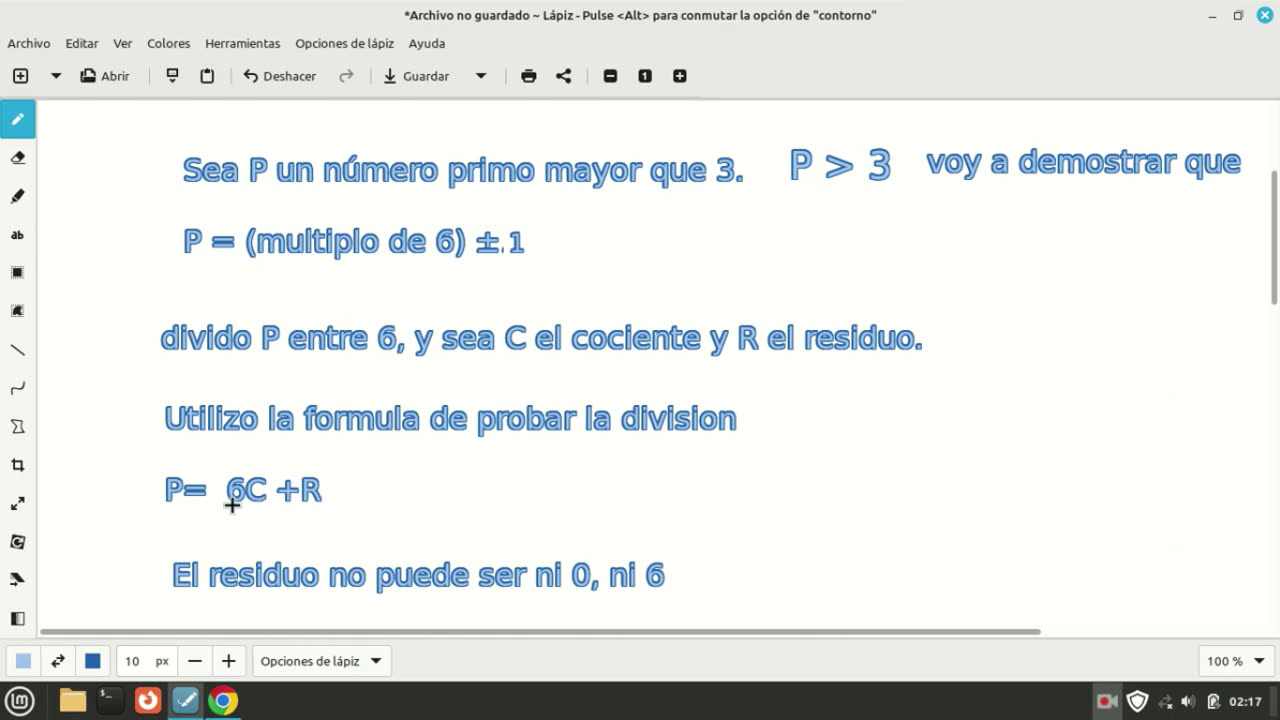The width and height of the screenshot is (1280, 720).
Task: Open Google Chrome from the taskbar
Action: pyautogui.click(x=223, y=701)
